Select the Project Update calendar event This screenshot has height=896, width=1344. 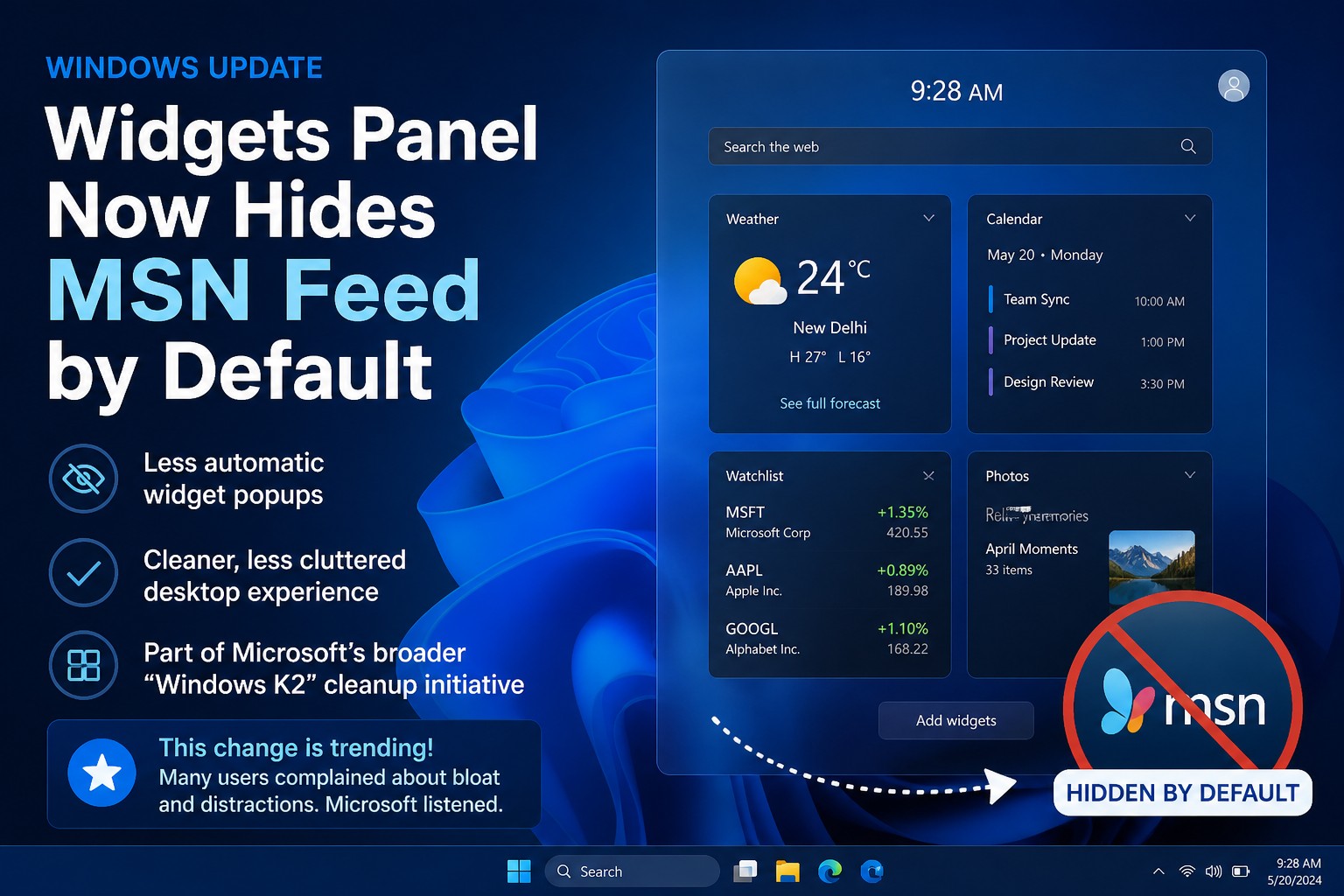point(1087,340)
